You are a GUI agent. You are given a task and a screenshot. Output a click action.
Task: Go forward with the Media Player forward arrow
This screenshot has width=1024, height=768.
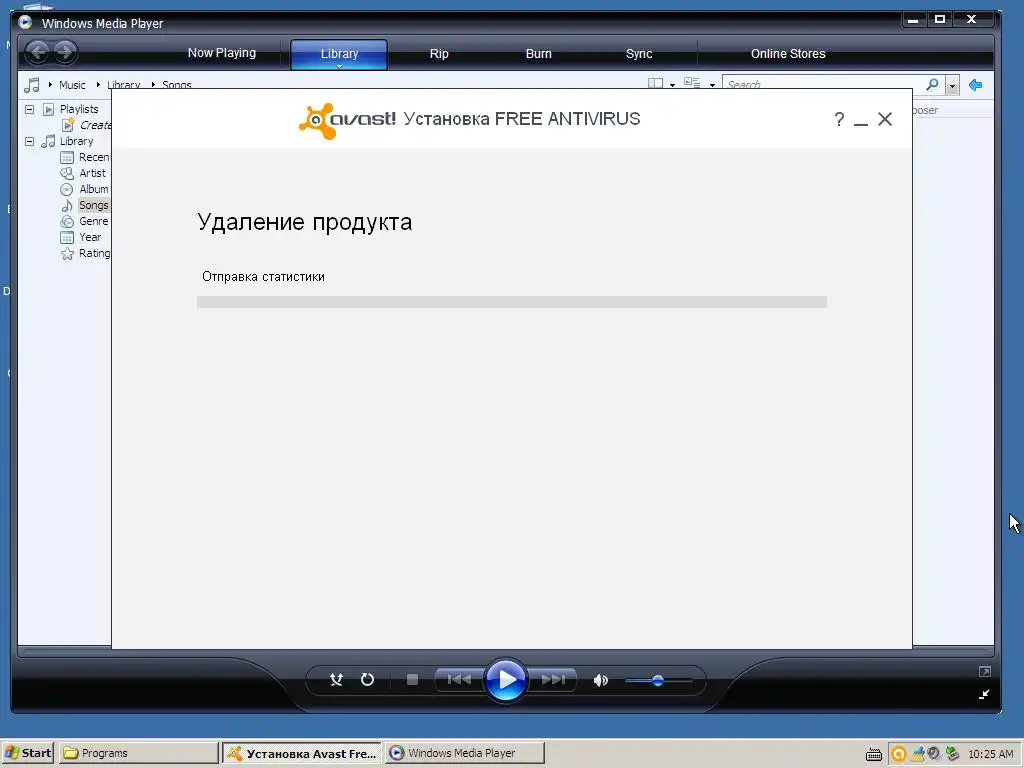pyautogui.click(x=65, y=52)
